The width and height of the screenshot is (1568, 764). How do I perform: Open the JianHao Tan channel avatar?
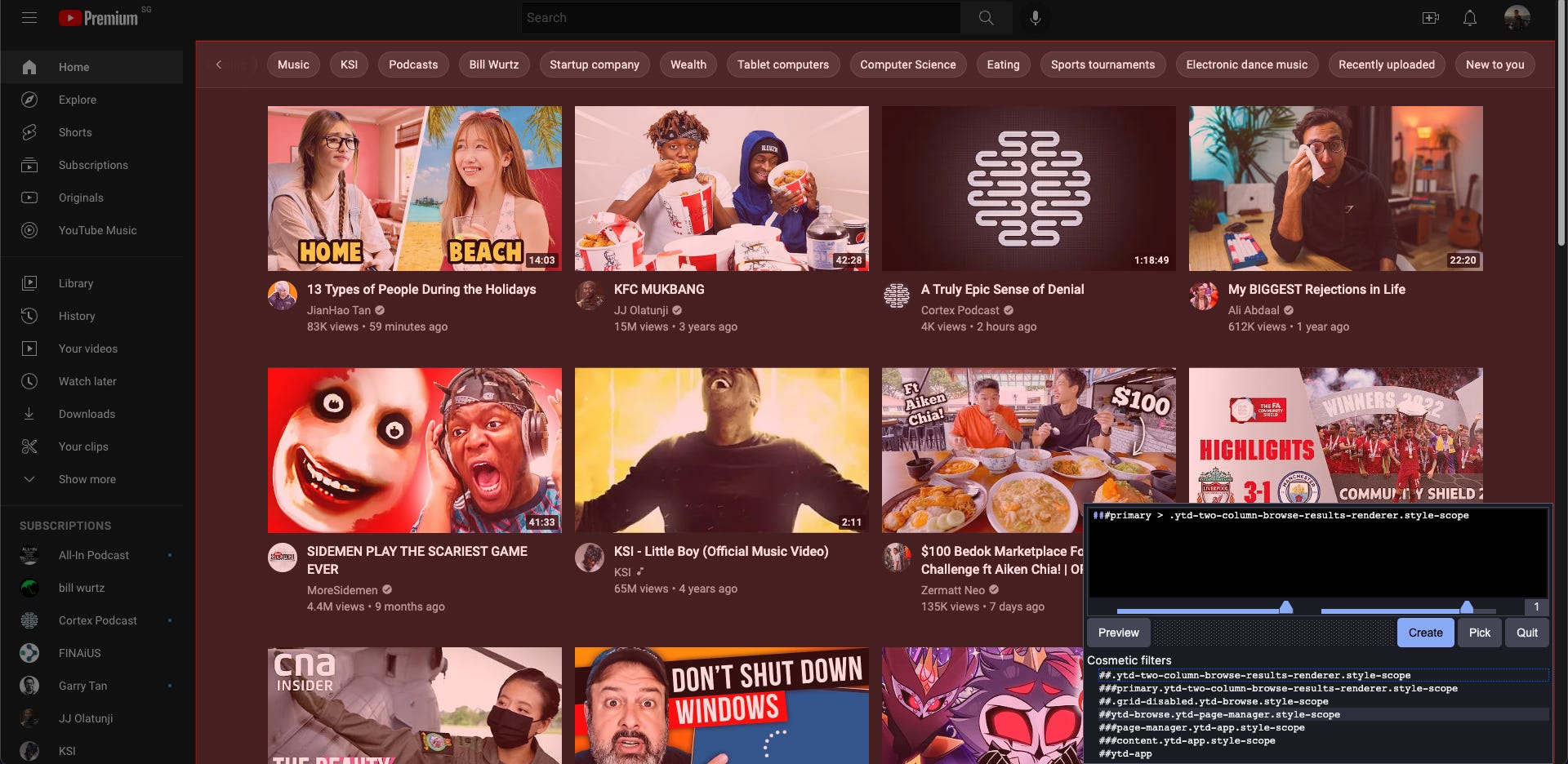(283, 295)
